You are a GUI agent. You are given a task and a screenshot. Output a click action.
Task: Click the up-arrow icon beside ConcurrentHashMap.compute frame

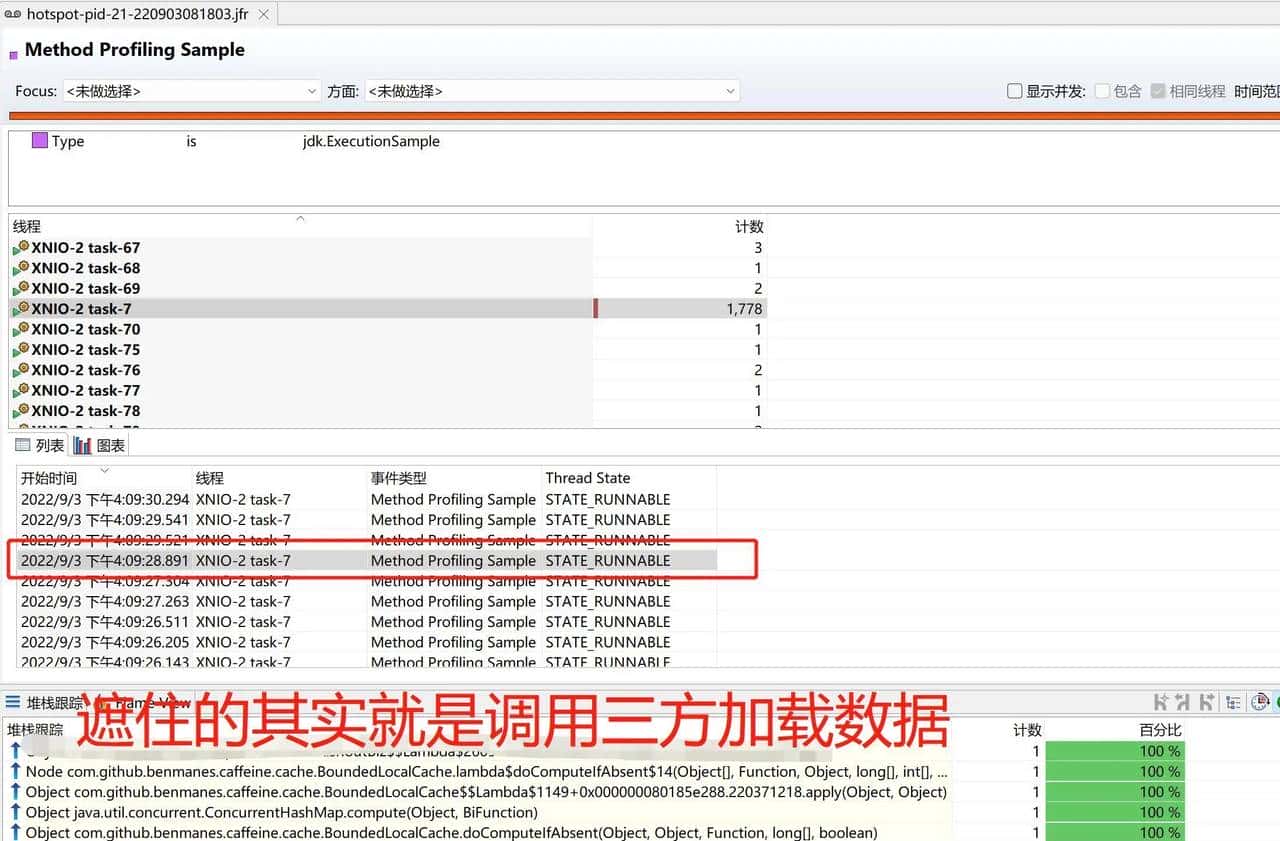[x=15, y=812]
